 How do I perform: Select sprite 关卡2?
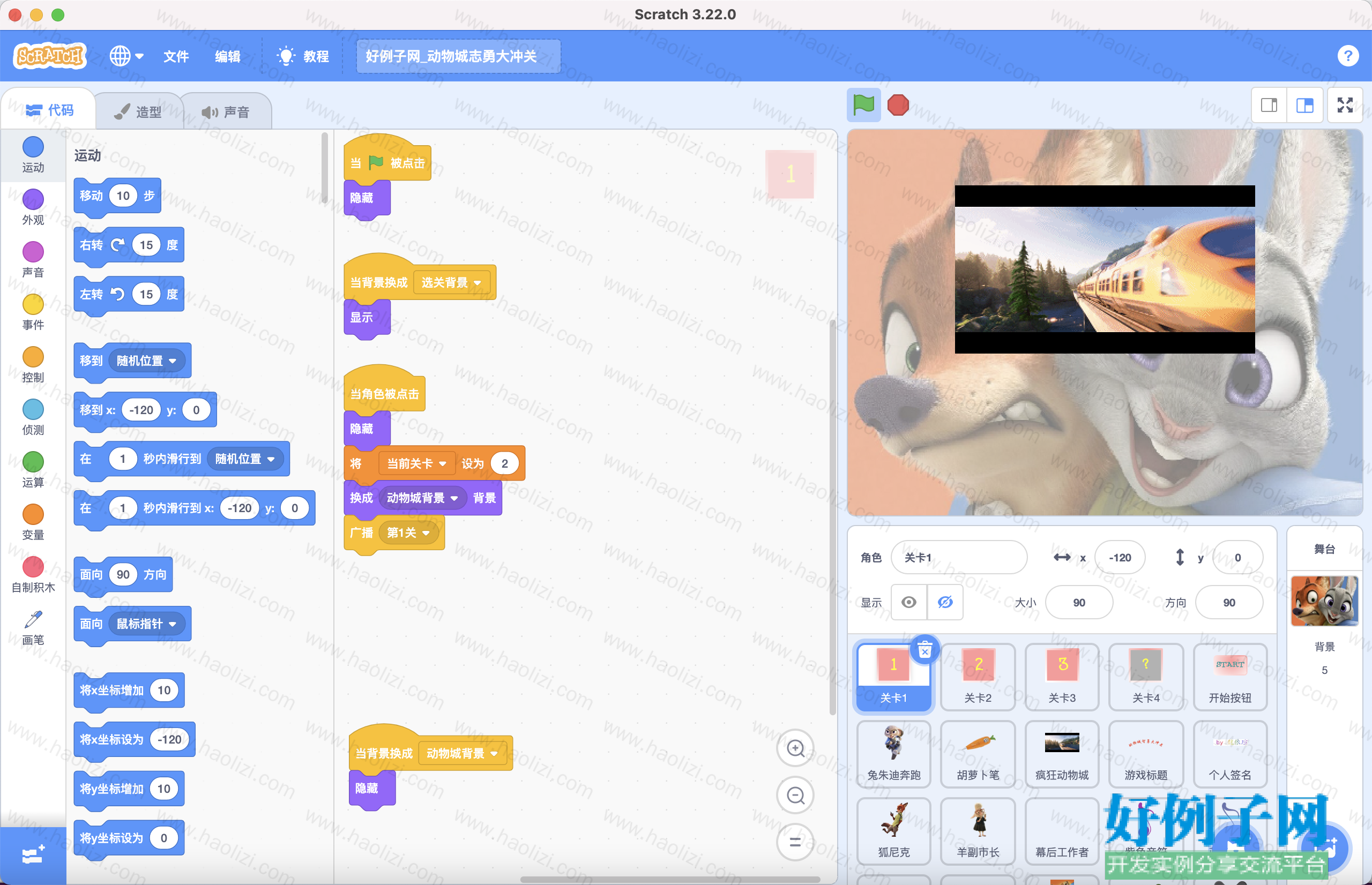pos(978,677)
